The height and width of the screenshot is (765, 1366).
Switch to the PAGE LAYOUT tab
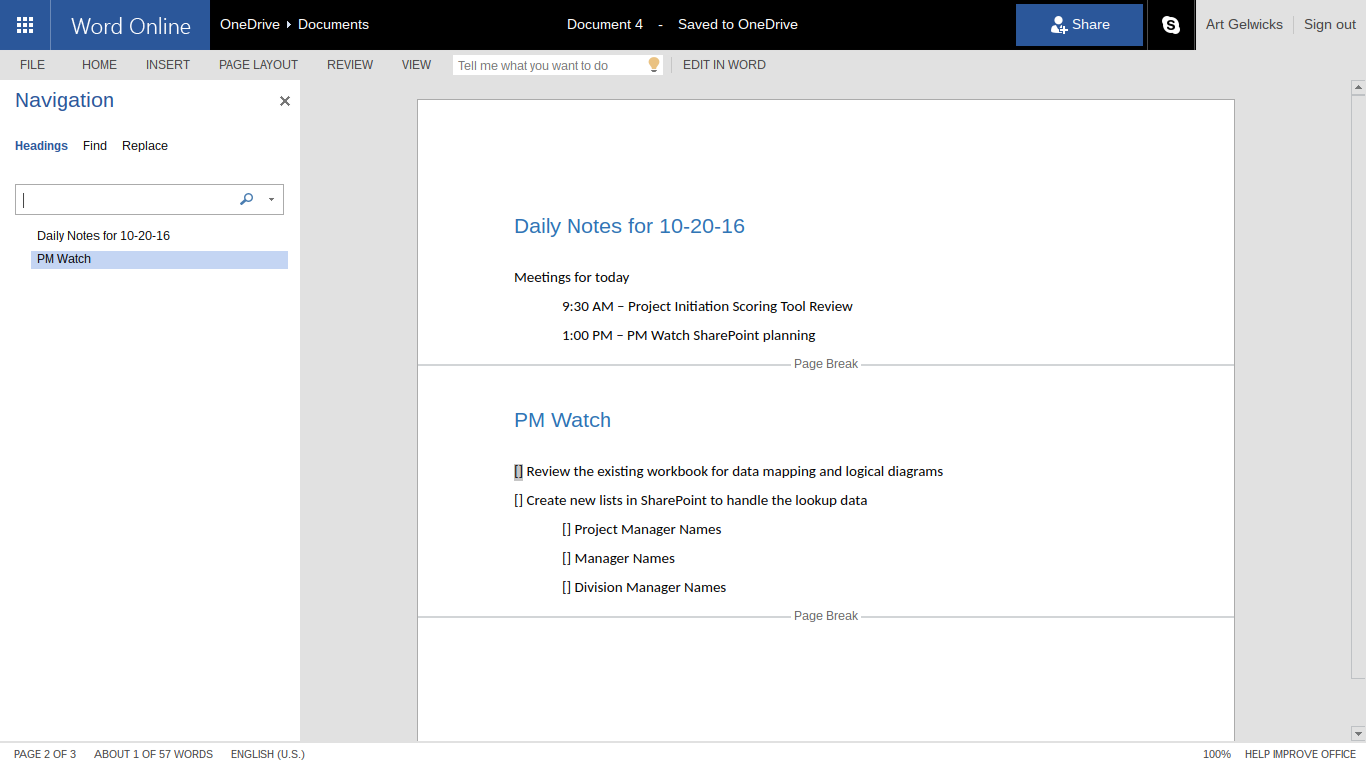tap(259, 65)
